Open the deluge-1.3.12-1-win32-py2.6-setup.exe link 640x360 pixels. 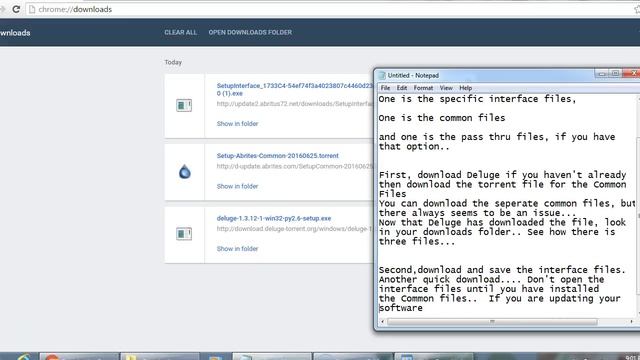point(274,218)
